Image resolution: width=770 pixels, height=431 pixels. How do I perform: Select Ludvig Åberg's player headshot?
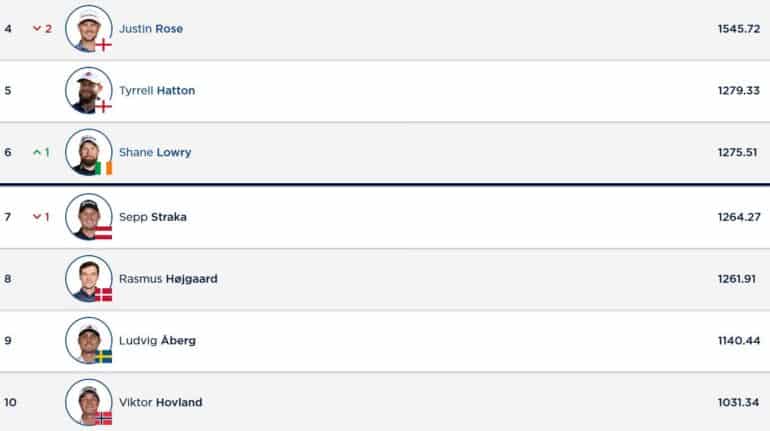coord(88,340)
